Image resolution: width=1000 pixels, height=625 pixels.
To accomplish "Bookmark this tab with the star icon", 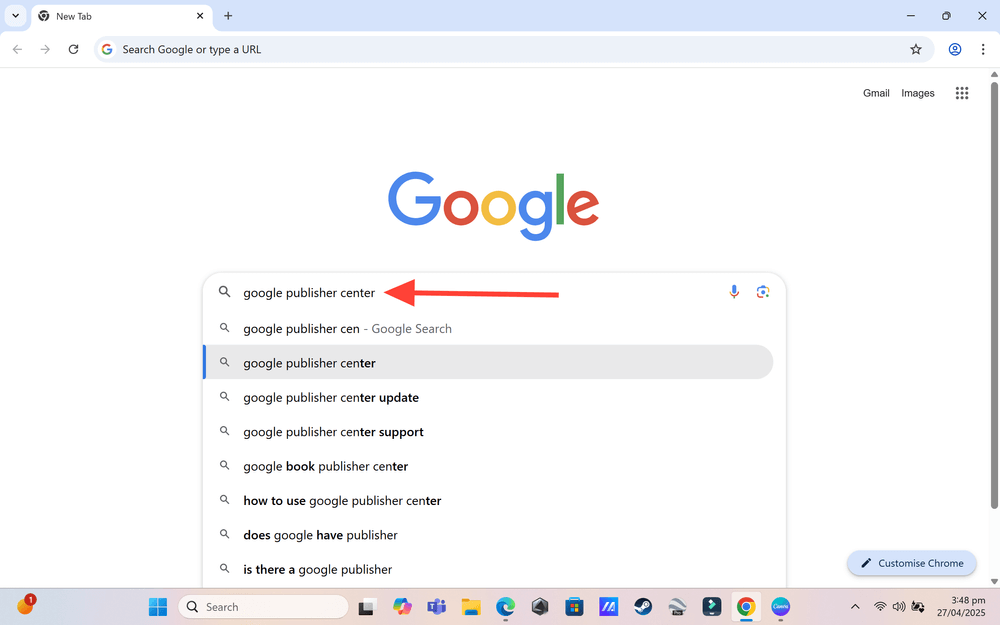I will click(916, 49).
